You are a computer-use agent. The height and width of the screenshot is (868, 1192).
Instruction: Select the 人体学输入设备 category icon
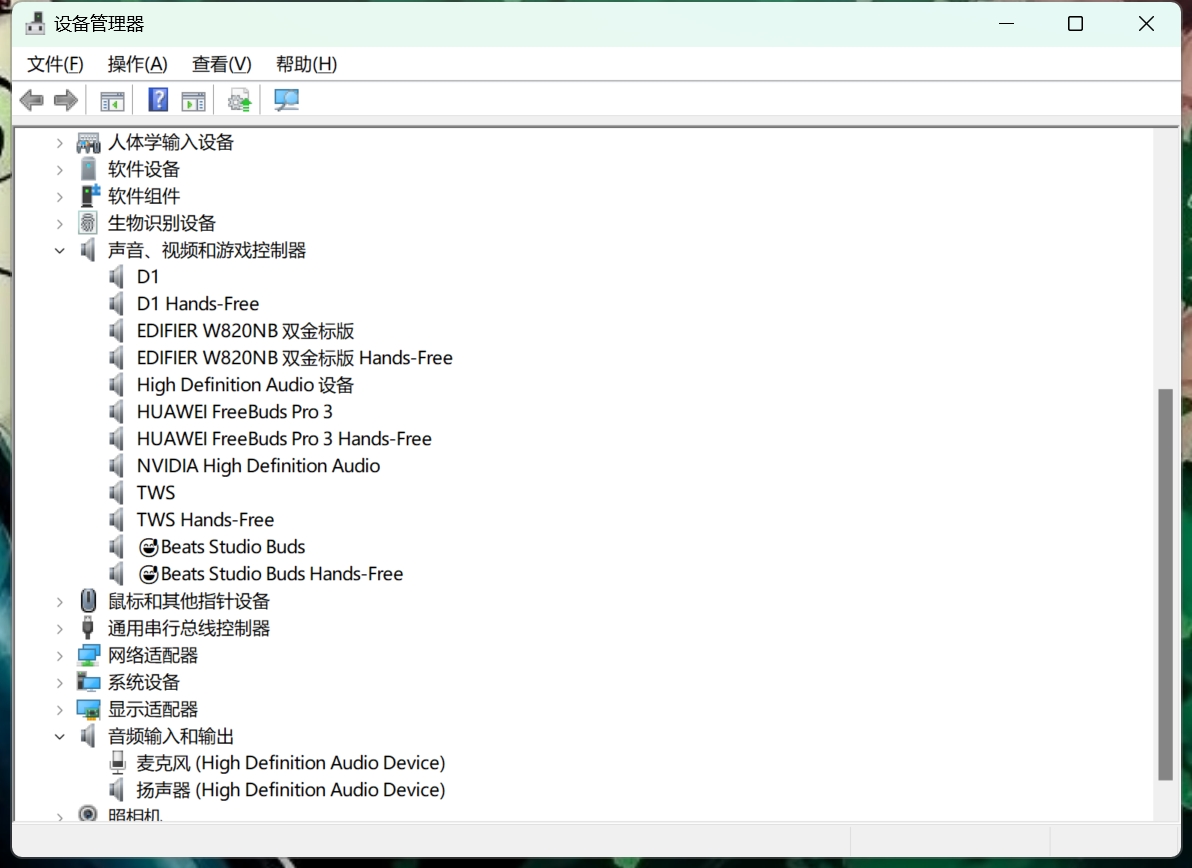point(88,143)
